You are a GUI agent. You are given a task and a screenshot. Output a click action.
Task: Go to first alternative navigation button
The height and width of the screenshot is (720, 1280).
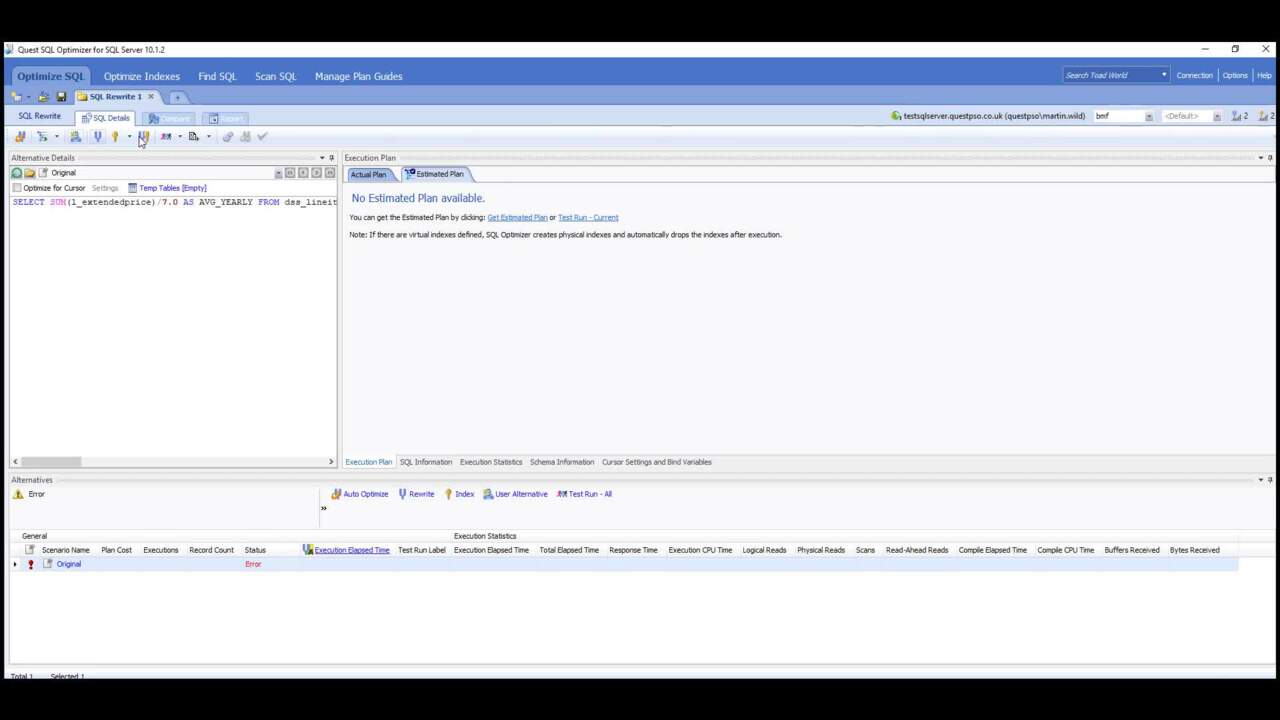[x=290, y=173]
